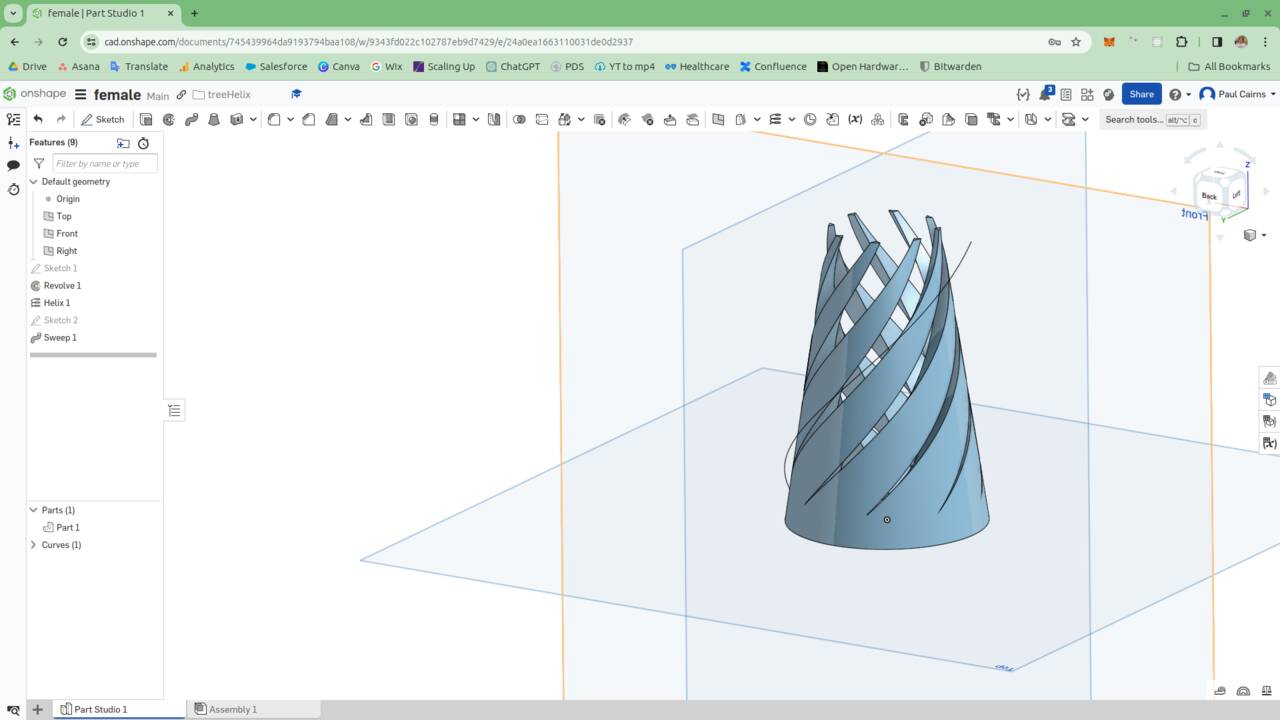
Task: Click the Filter by name or type field
Action: tap(104, 163)
